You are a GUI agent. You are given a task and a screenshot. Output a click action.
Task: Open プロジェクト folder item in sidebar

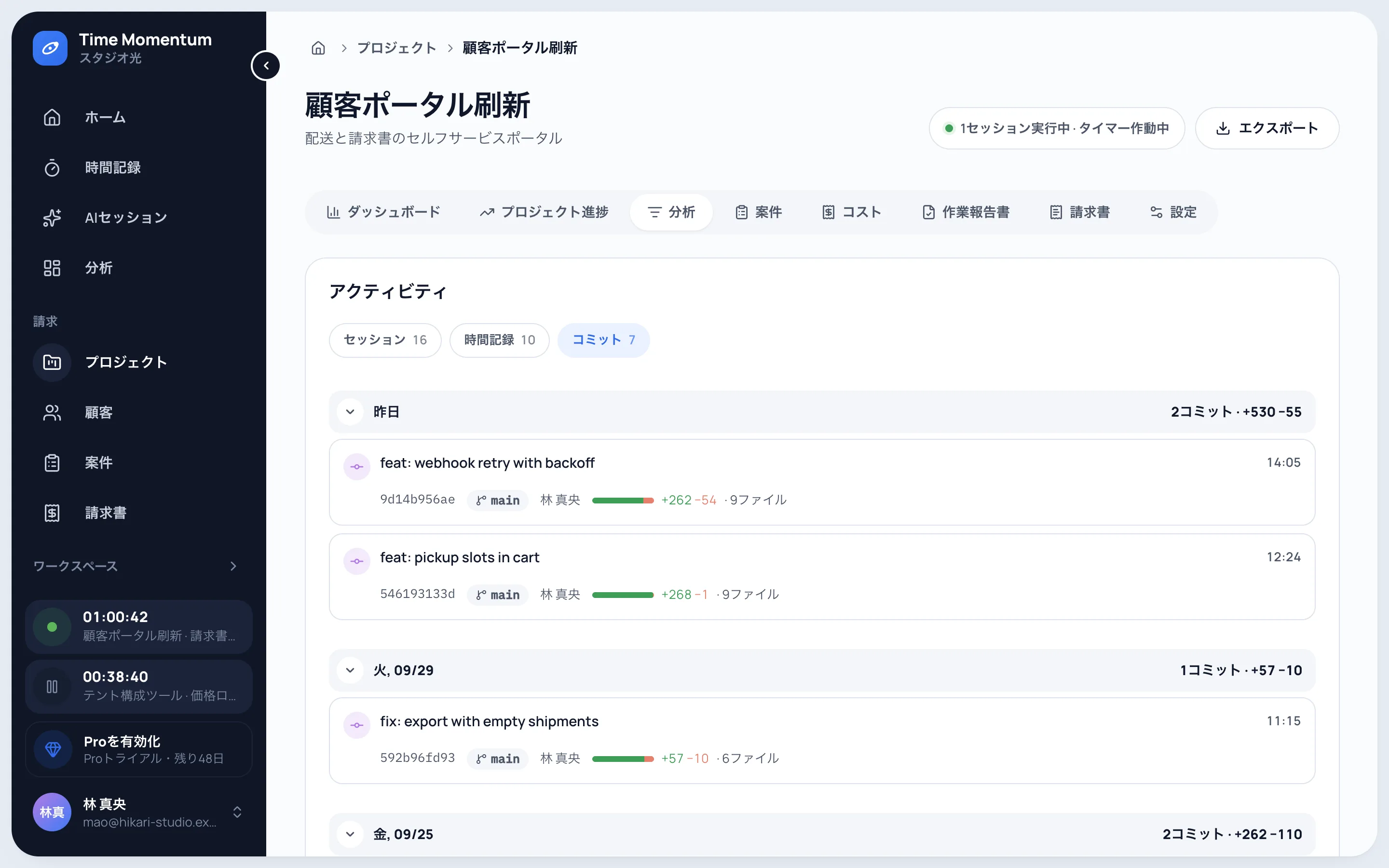139,362
